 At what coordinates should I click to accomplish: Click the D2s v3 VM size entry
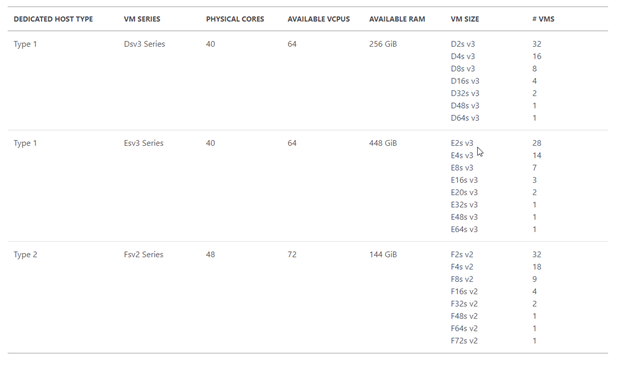[463, 44]
